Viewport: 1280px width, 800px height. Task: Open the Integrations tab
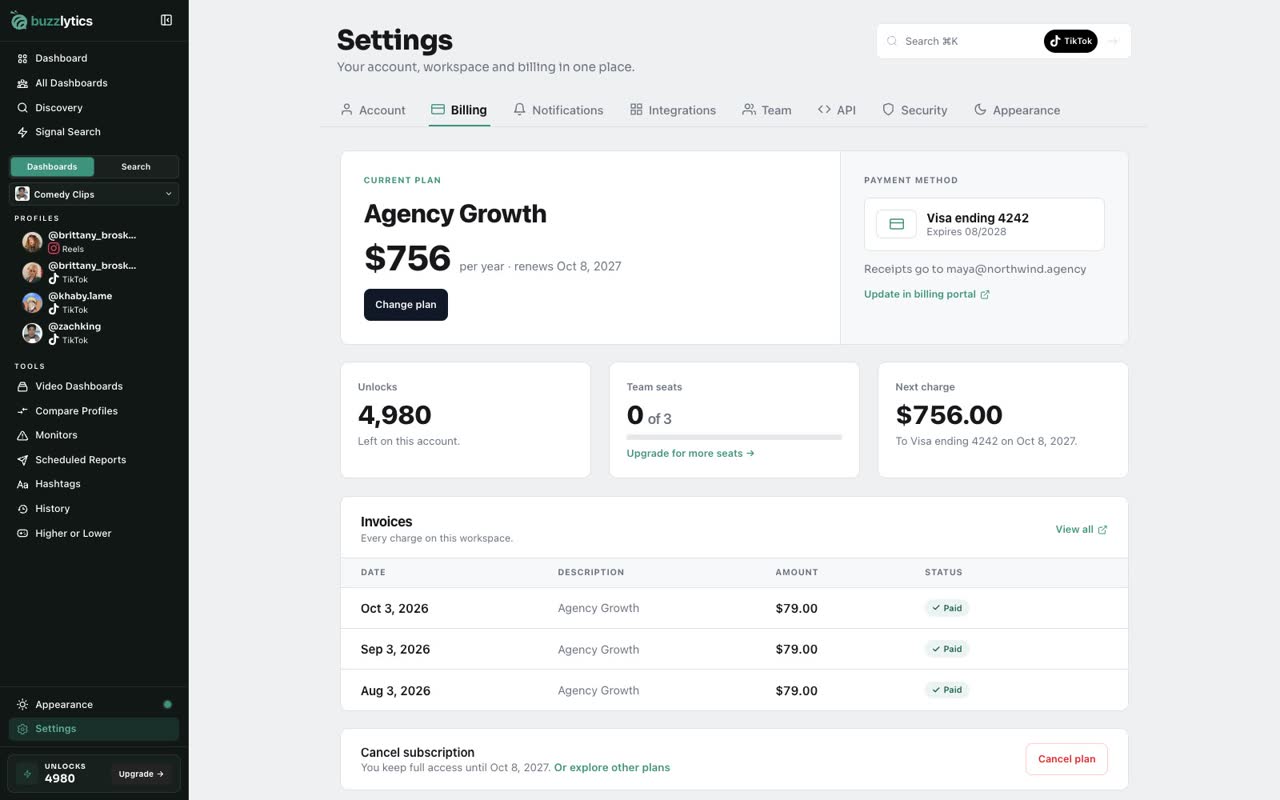click(x=673, y=110)
